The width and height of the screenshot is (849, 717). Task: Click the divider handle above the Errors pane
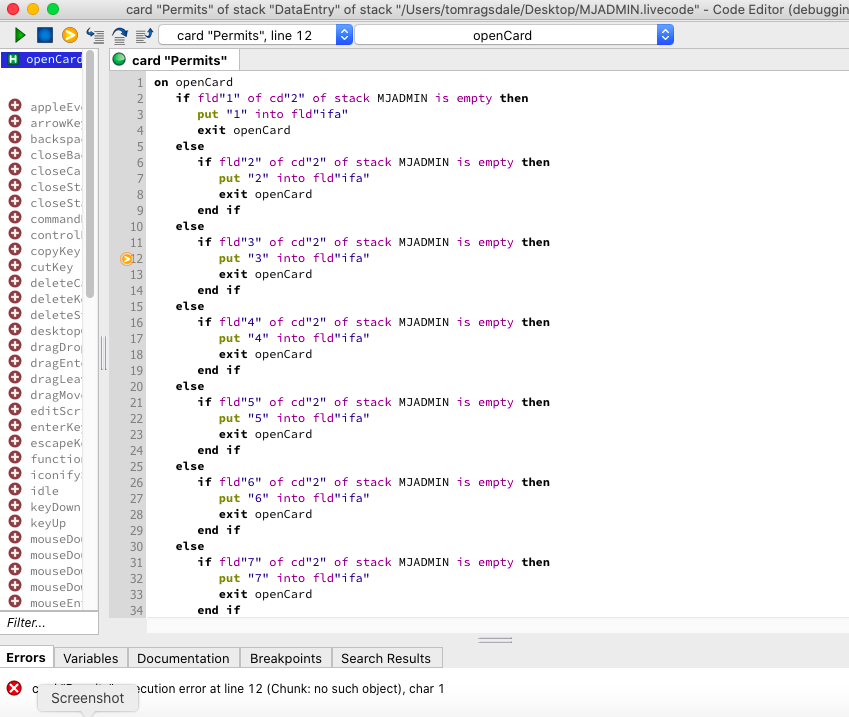496,640
